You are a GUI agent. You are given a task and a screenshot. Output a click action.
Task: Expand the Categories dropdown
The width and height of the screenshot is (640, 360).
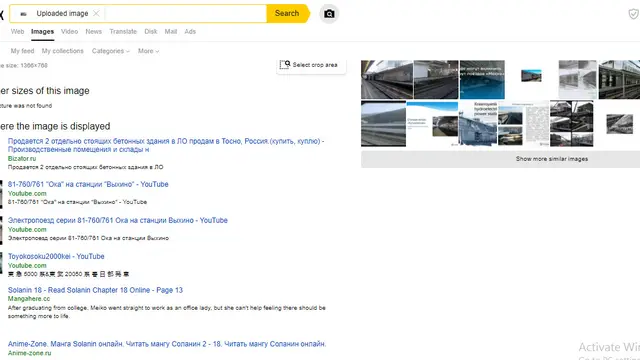[111, 51]
